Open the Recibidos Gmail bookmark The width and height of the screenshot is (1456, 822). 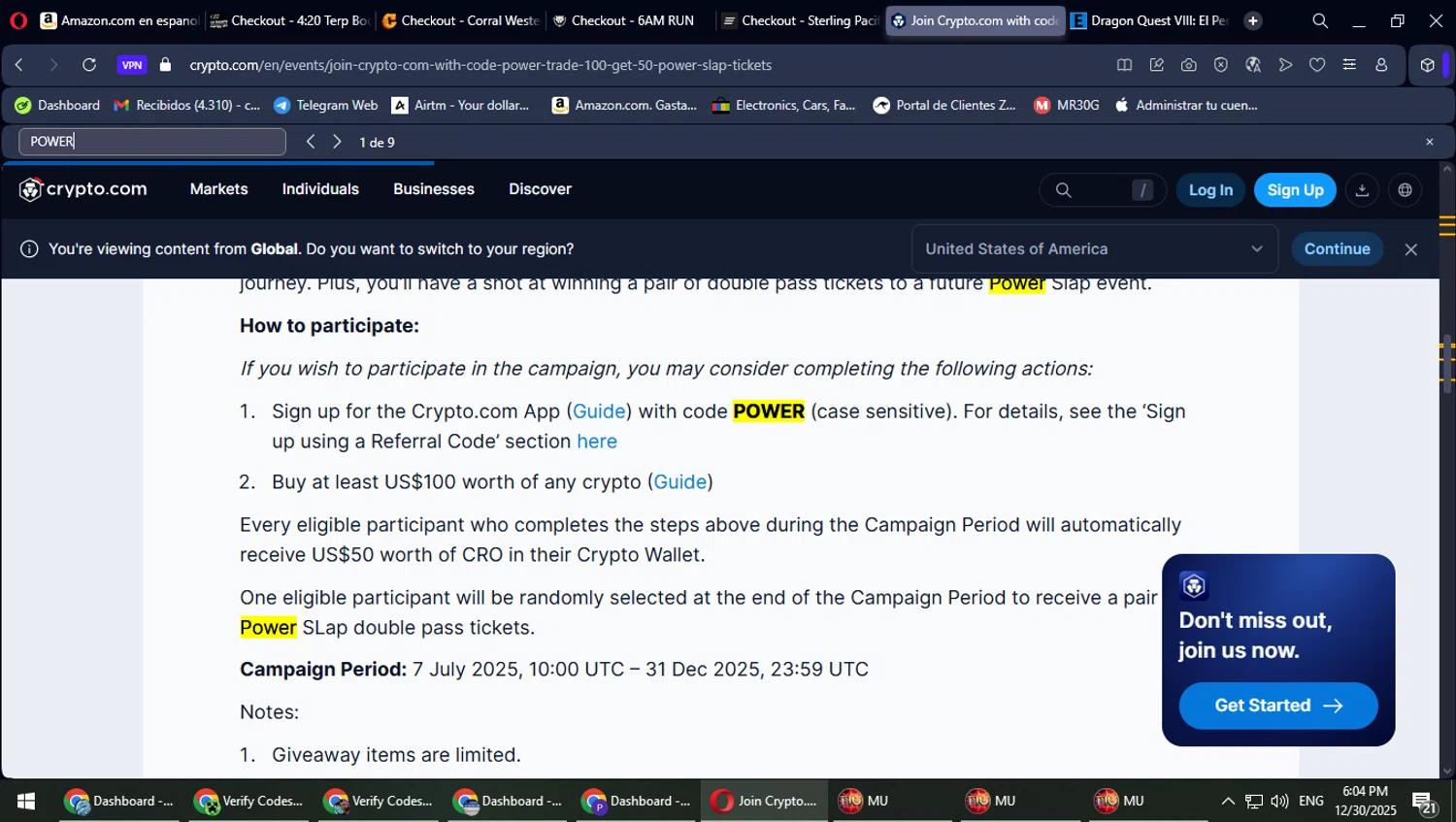pyautogui.click(x=187, y=105)
